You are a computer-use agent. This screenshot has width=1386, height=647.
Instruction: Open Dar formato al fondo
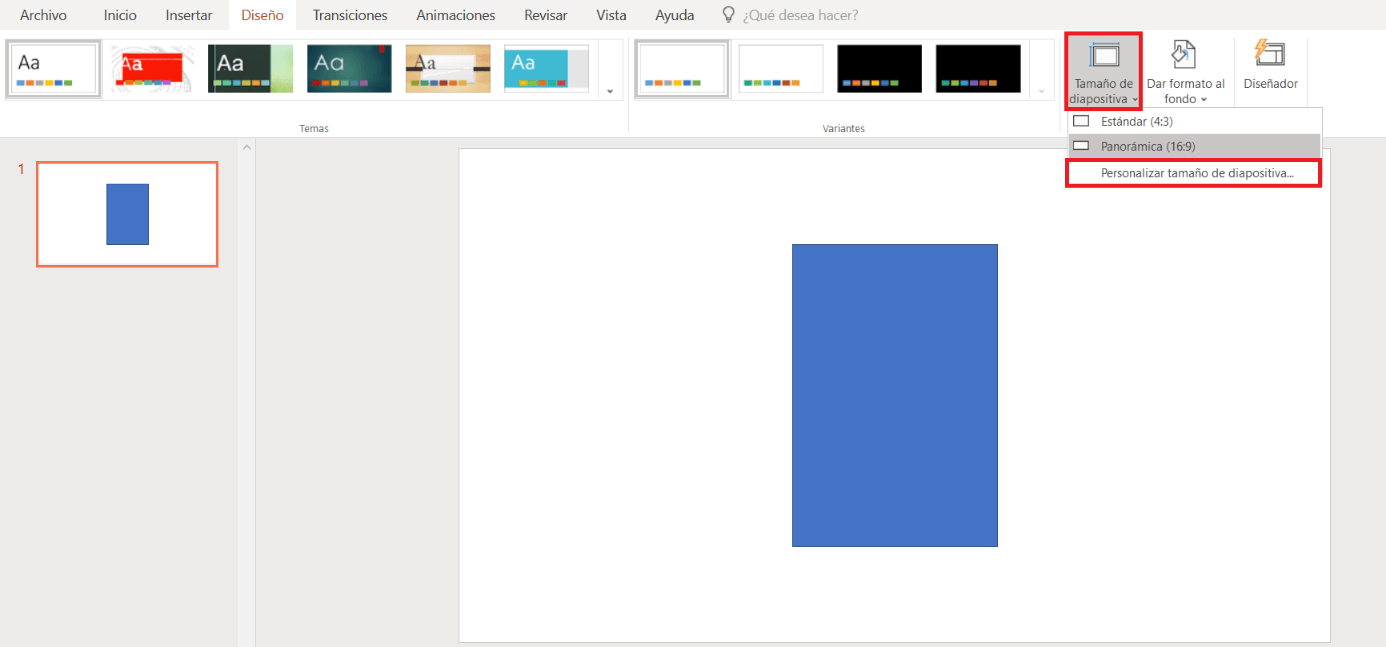coord(1186,70)
